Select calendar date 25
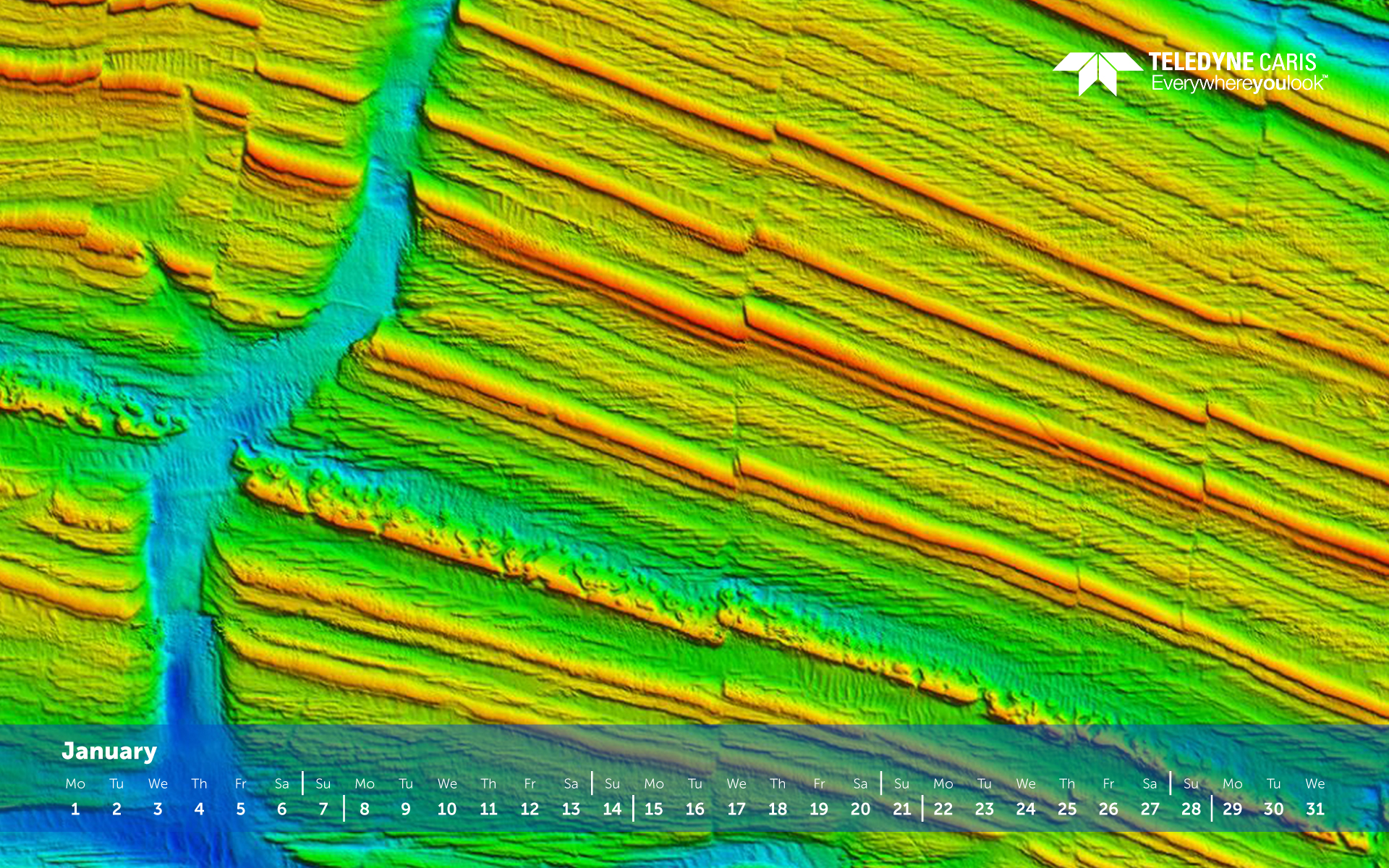The height and width of the screenshot is (868, 1389). coord(1067,809)
